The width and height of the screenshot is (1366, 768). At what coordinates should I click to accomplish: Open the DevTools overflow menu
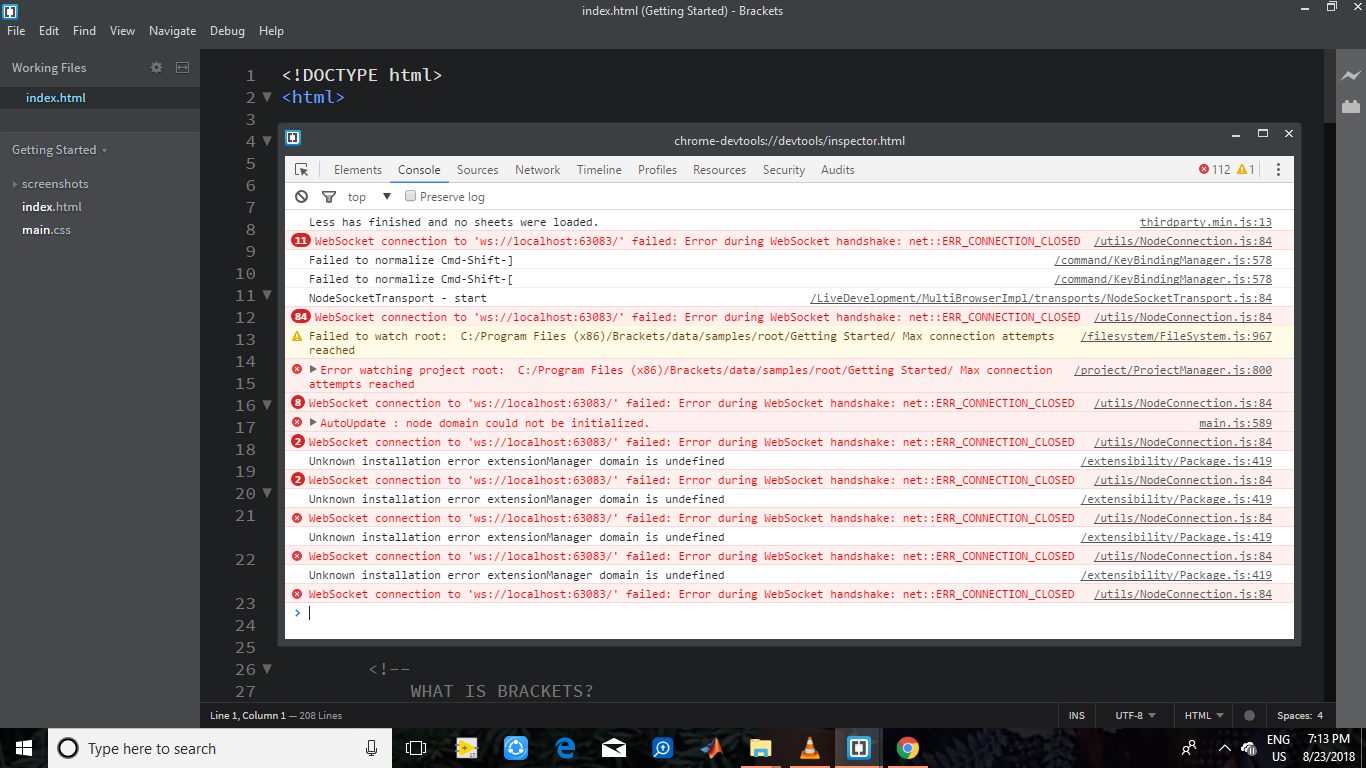1278,170
